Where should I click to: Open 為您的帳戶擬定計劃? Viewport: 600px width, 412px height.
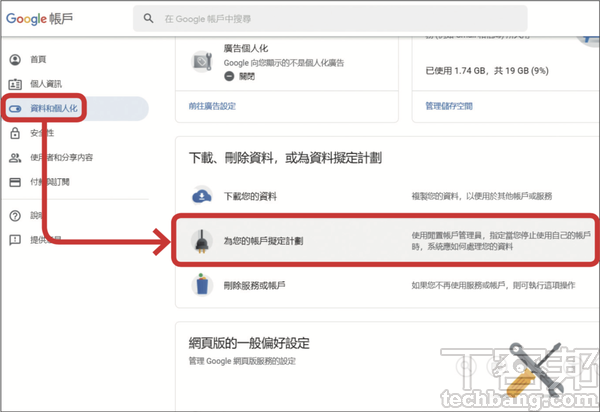point(263,241)
